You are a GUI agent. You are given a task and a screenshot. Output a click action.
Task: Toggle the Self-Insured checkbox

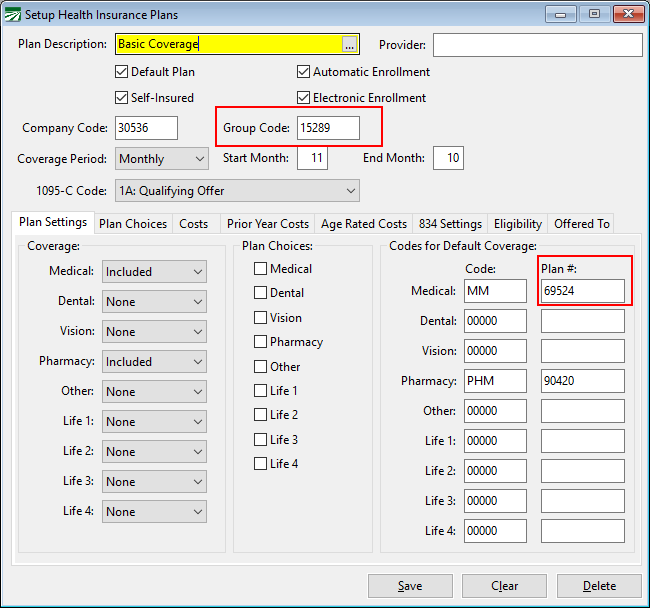coord(122,98)
